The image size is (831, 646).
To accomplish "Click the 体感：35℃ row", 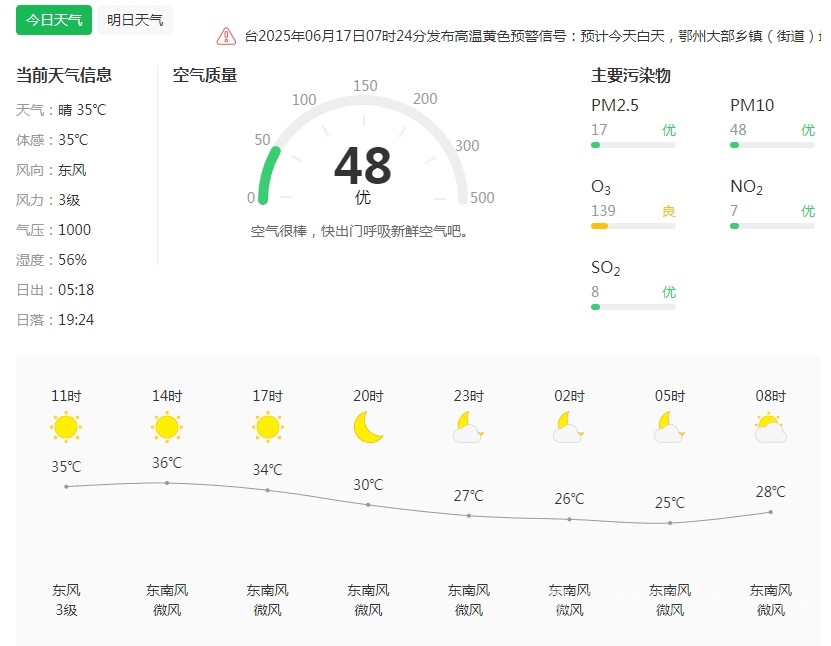I will point(52,140).
